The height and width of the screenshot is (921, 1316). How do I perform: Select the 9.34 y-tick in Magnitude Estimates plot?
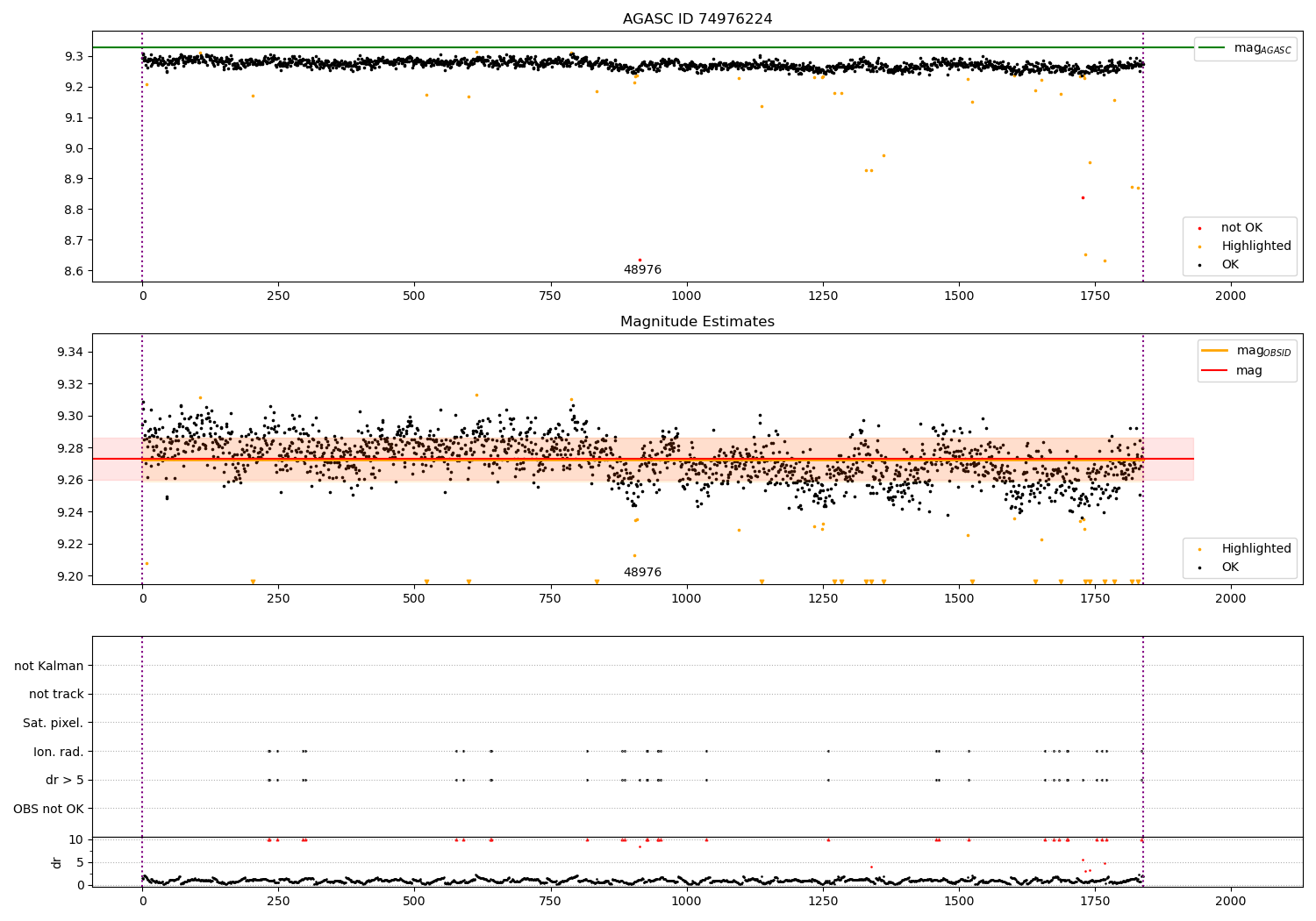[71, 352]
